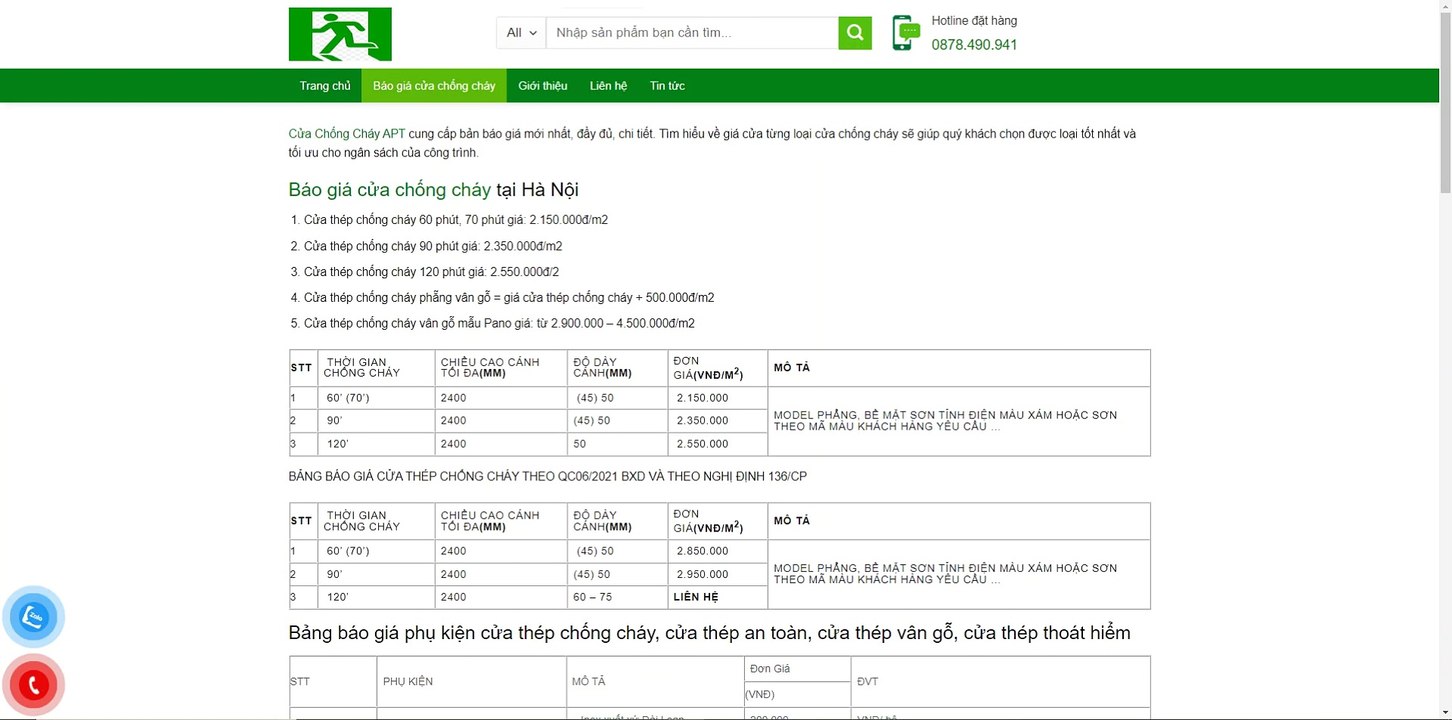Open the All category dropdown
This screenshot has height=720, width=1452.
(522, 33)
